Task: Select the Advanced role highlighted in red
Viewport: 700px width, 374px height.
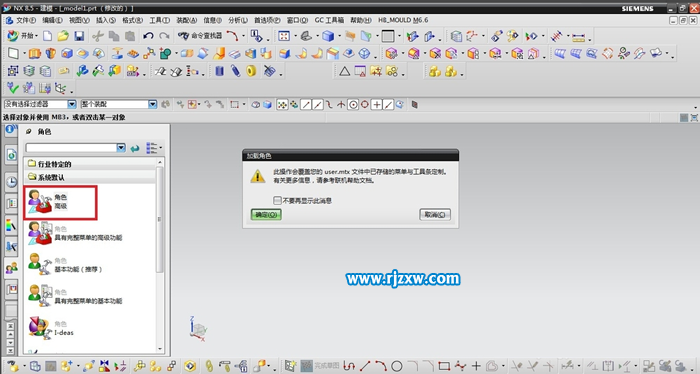Action: (x=61, y=202)
